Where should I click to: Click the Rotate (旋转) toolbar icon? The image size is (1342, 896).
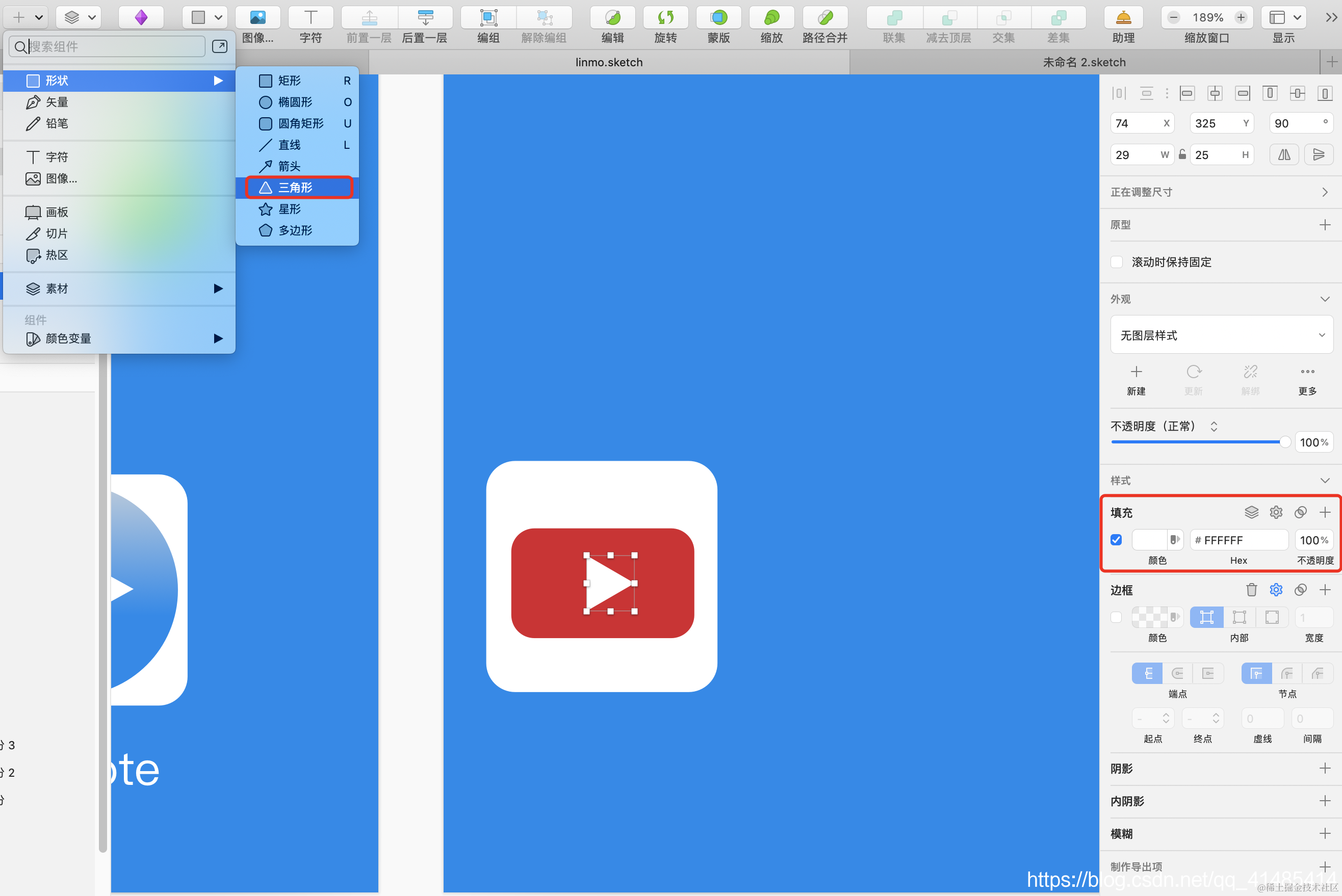(x=665, y=18)
